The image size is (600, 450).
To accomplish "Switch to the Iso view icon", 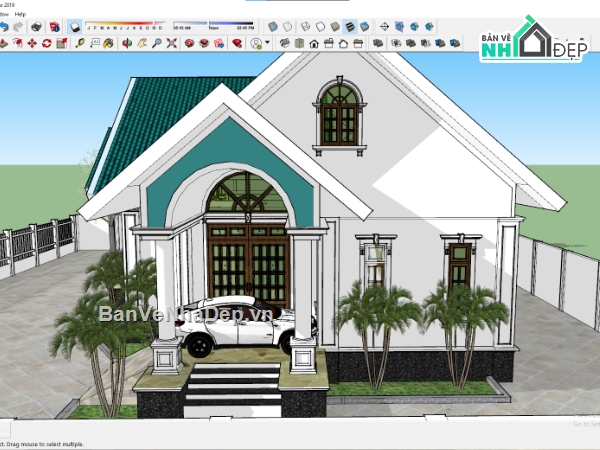I will 284,43.
